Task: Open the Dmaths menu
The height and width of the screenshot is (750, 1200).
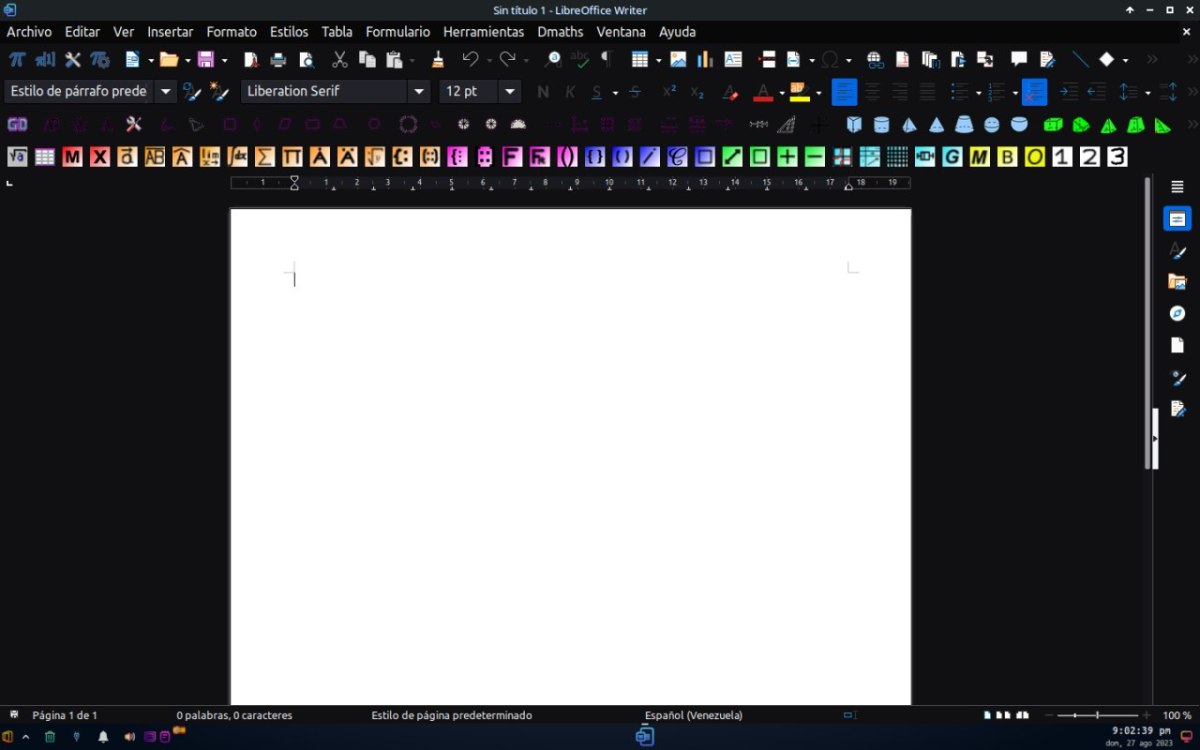Action: [x=560, y=32]
